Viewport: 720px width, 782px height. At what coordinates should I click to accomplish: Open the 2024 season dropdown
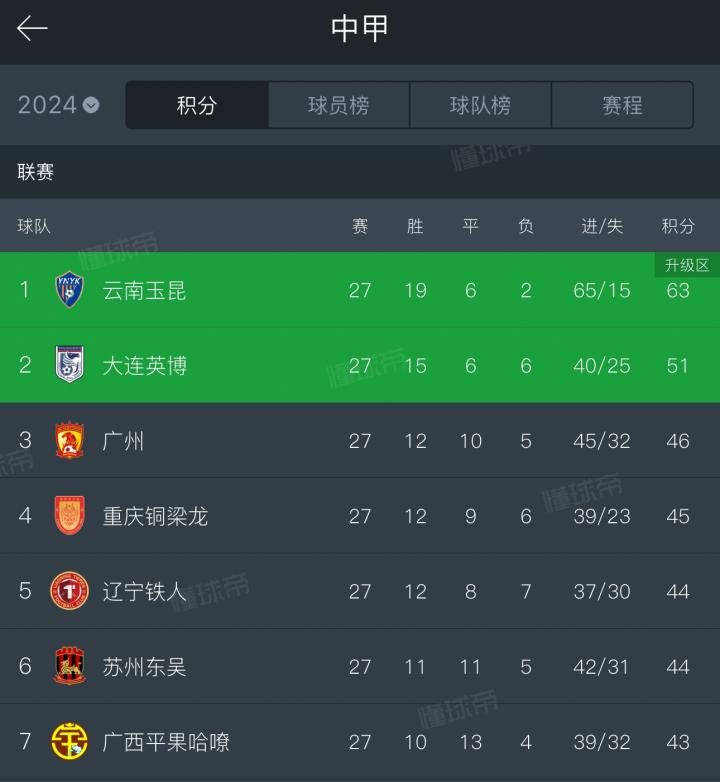[x=58, y=105]
